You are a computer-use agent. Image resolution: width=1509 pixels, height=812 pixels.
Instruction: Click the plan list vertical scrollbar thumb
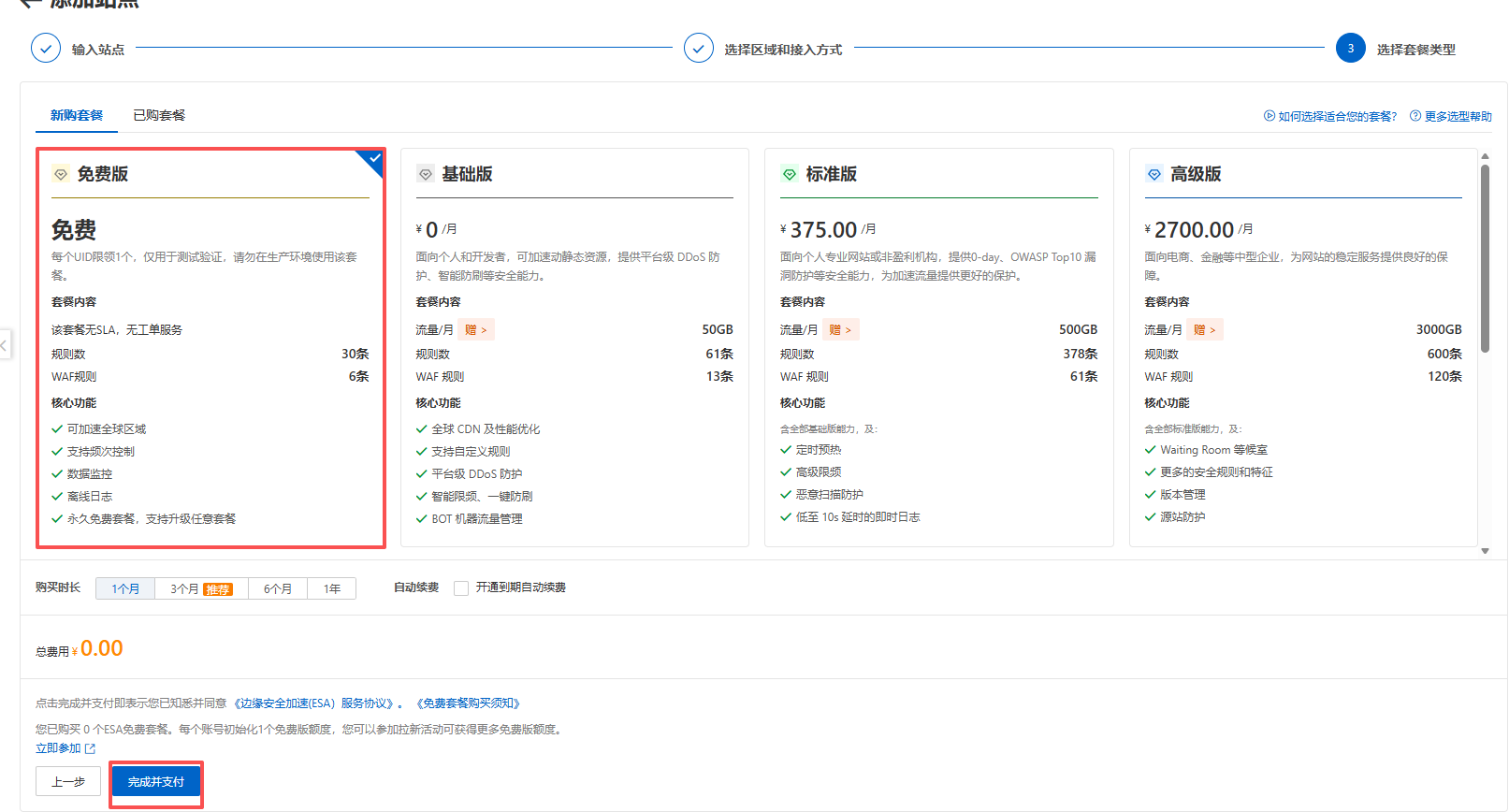[x=1485, y=259]
